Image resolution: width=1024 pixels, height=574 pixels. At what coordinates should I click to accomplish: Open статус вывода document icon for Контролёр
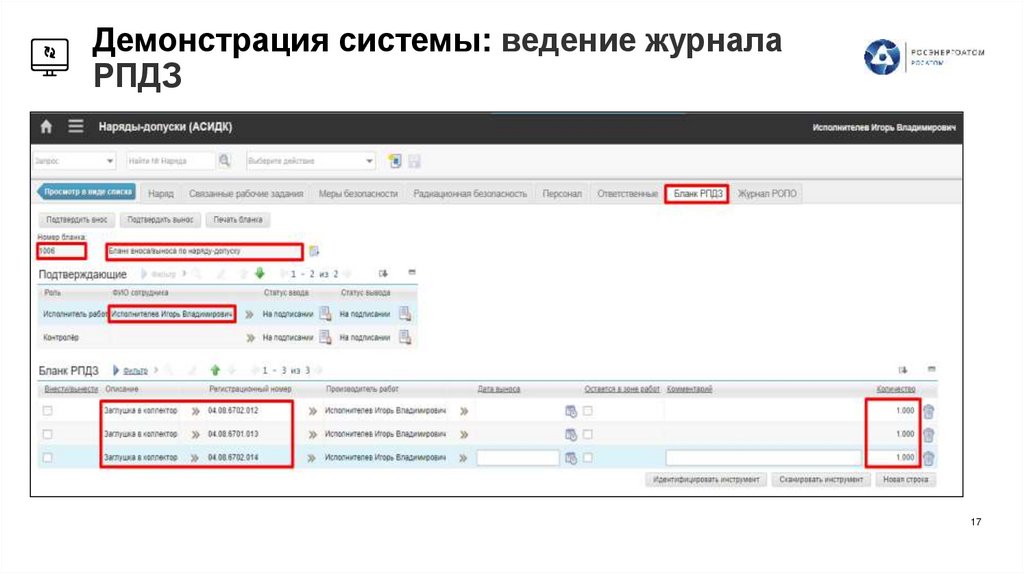click(x=405, y=338)
